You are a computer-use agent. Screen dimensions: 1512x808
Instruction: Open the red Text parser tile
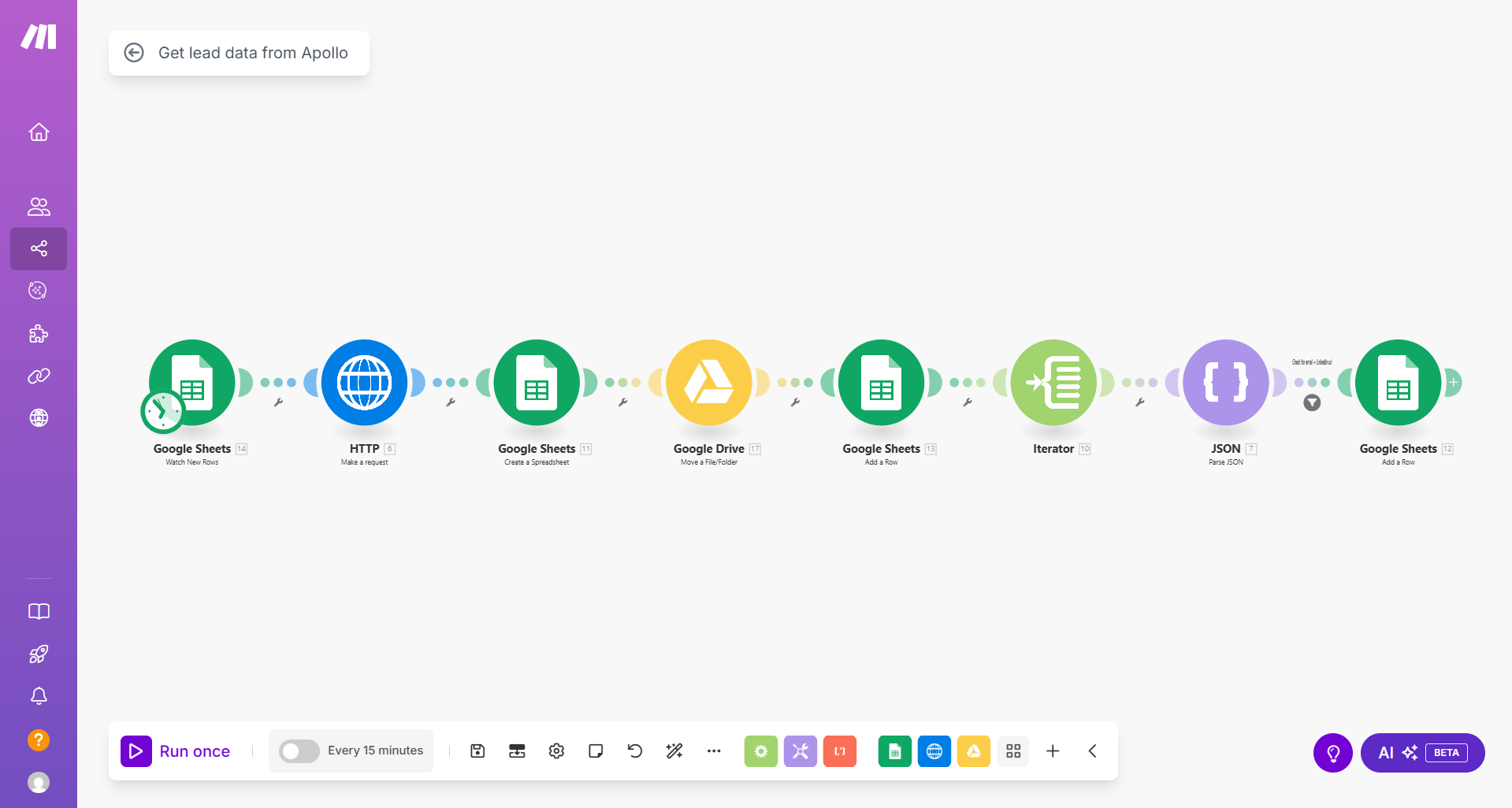pos(840,751)
